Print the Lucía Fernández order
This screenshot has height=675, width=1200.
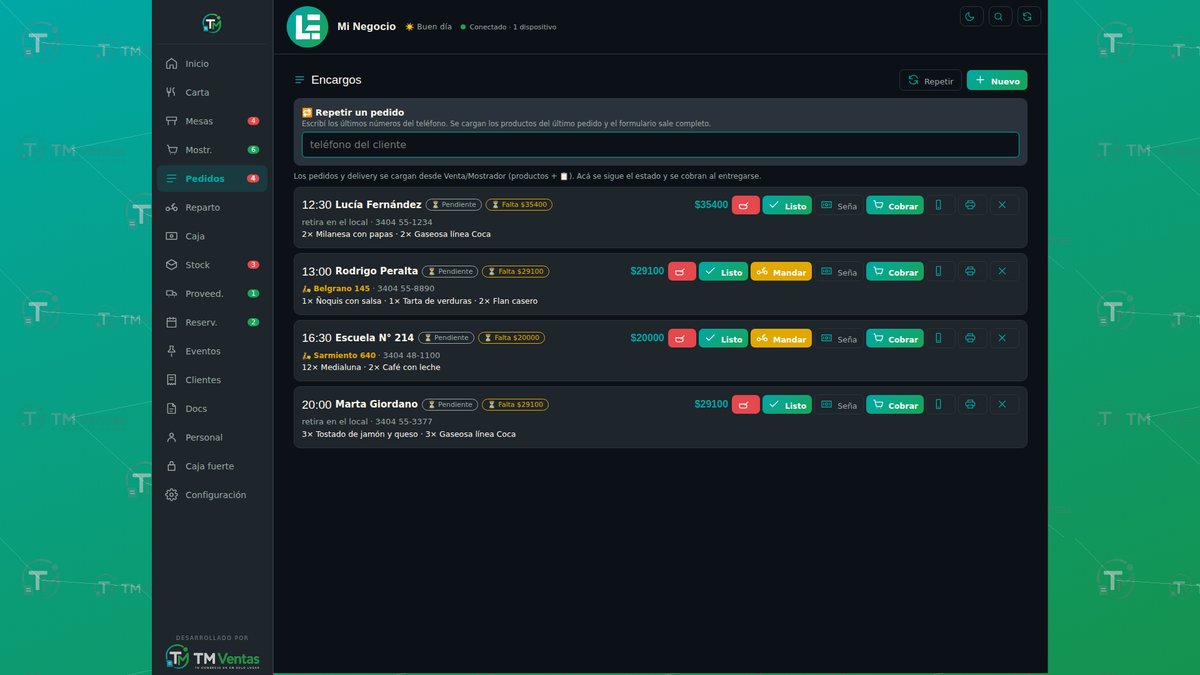click(x=971, y=205)
